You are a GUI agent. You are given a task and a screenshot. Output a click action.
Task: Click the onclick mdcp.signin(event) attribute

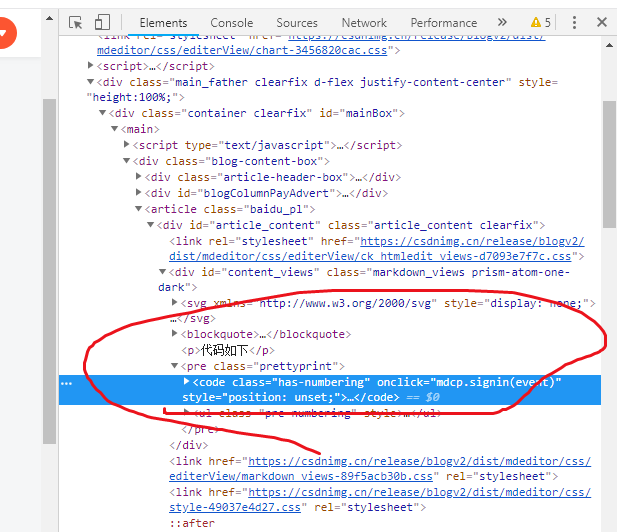[469, 382]
